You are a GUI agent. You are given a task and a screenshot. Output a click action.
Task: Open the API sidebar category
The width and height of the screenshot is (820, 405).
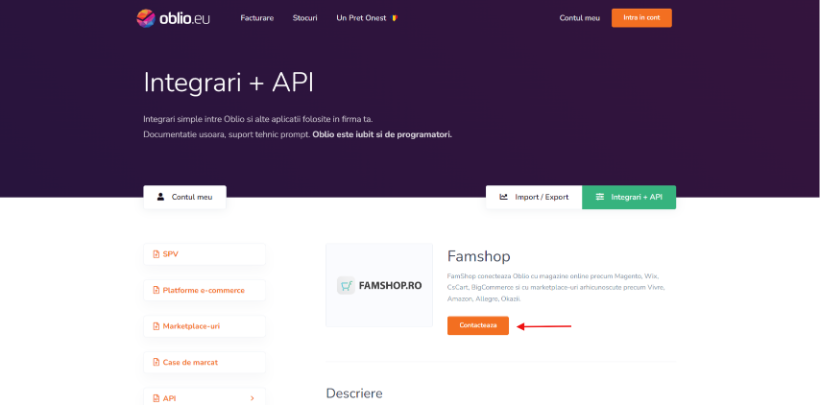[x=204, y=398]
